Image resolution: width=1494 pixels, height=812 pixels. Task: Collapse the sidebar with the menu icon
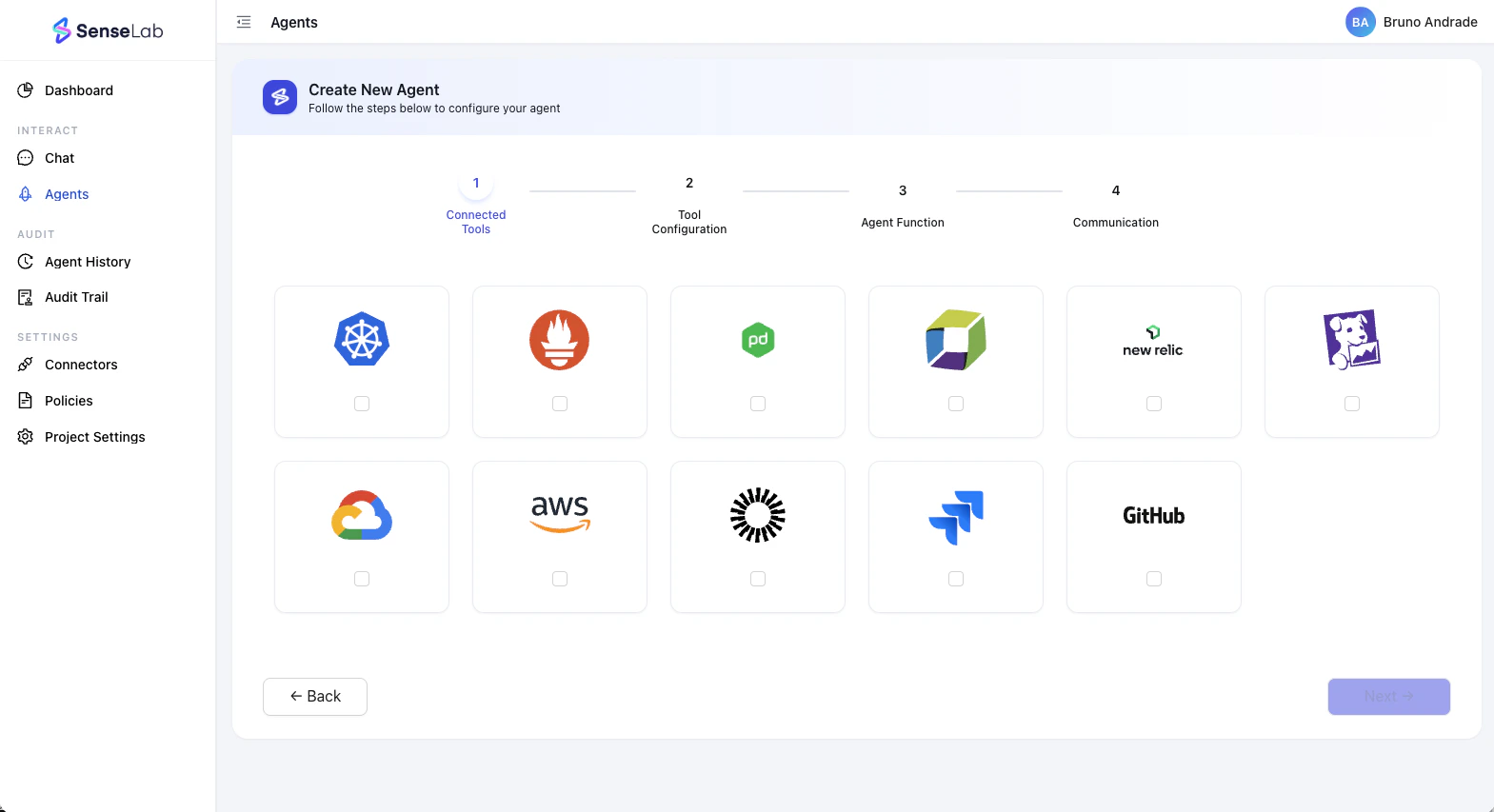point(244,22)
